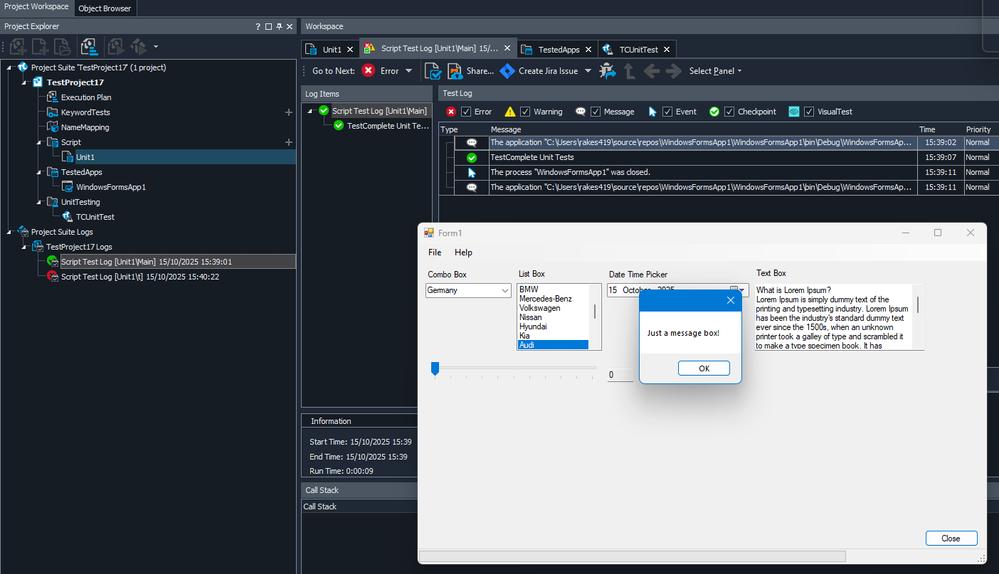Screen dimensions: 999x574
Task: Disable the VisualTest filter checkbox
Action: pyautogui.click(x=808, y=112)
